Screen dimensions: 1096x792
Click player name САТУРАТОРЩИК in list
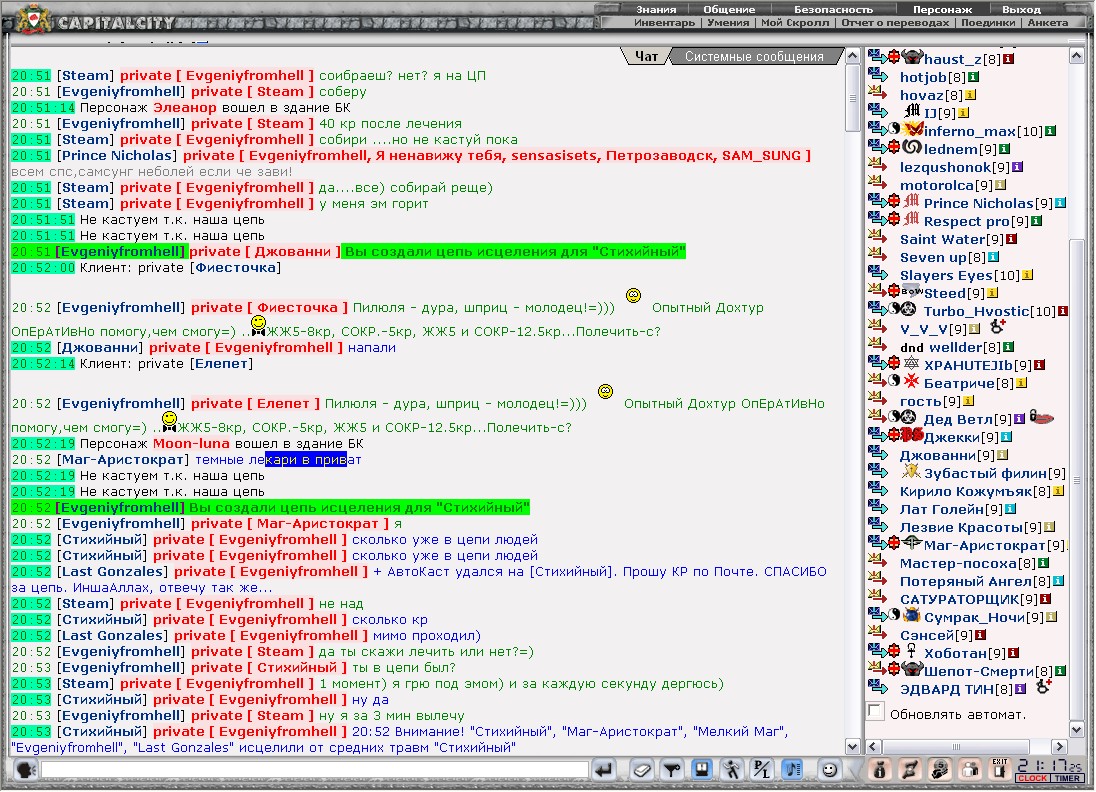(959, 599)
